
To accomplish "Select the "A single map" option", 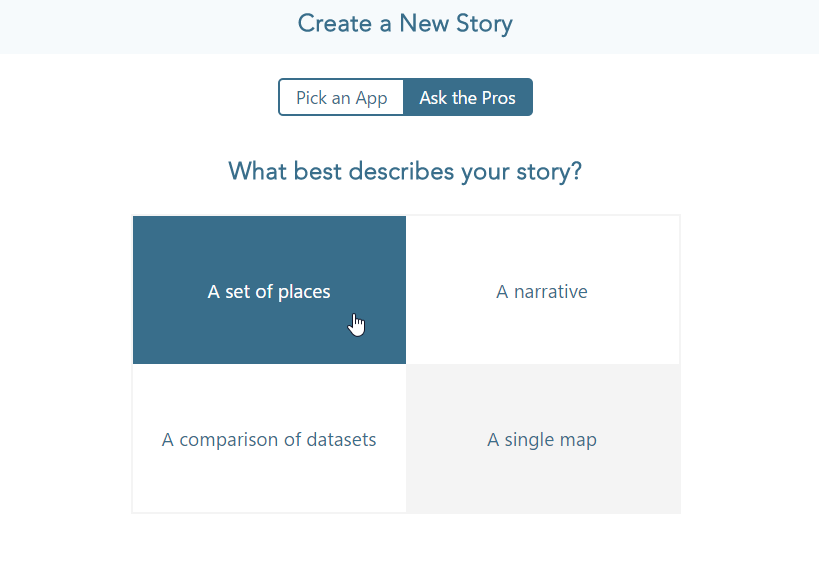I will pyautogui.click(x=542, y=439).
